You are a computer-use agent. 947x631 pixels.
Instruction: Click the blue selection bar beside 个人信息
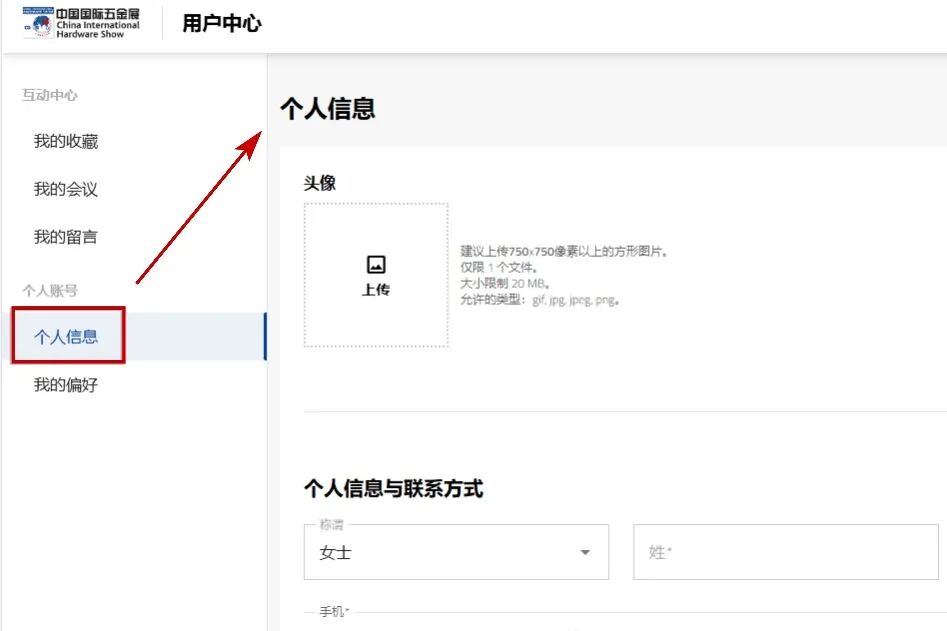pos(264,335)
